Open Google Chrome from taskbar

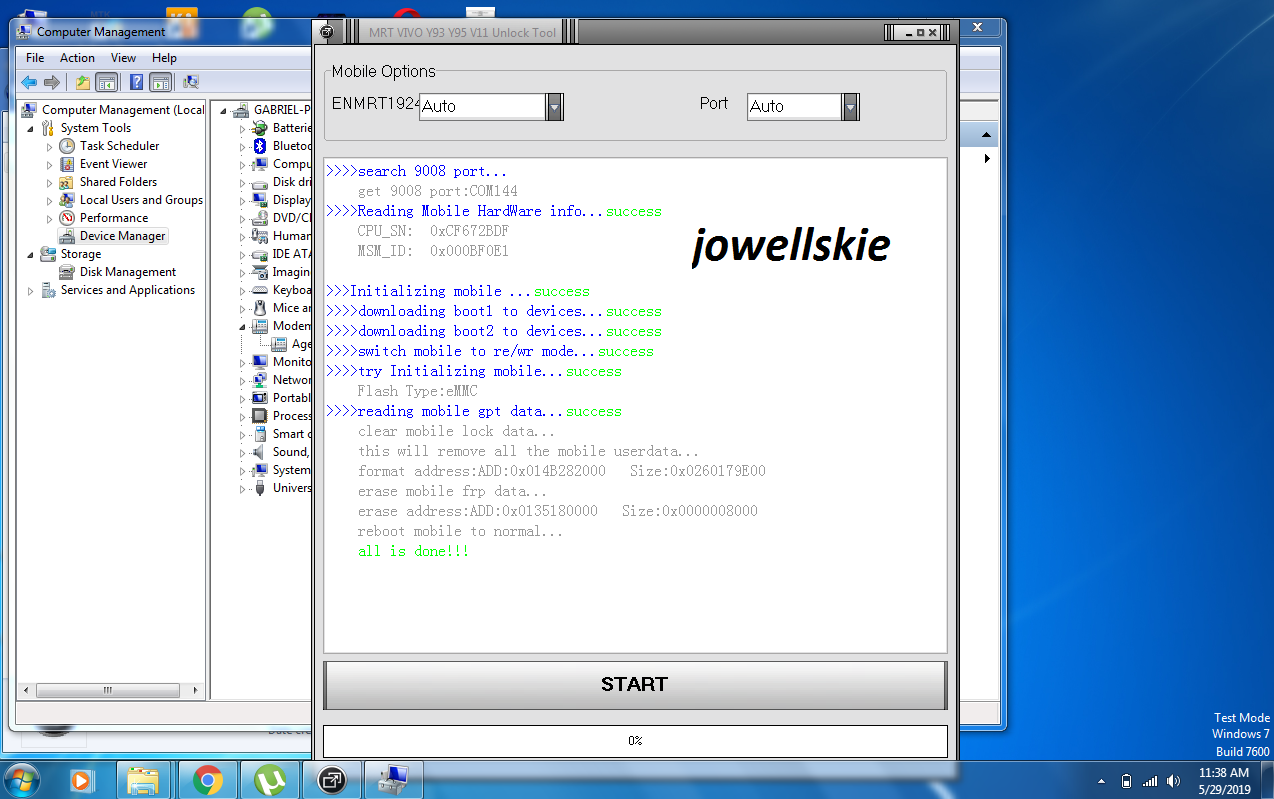point(208,779)
